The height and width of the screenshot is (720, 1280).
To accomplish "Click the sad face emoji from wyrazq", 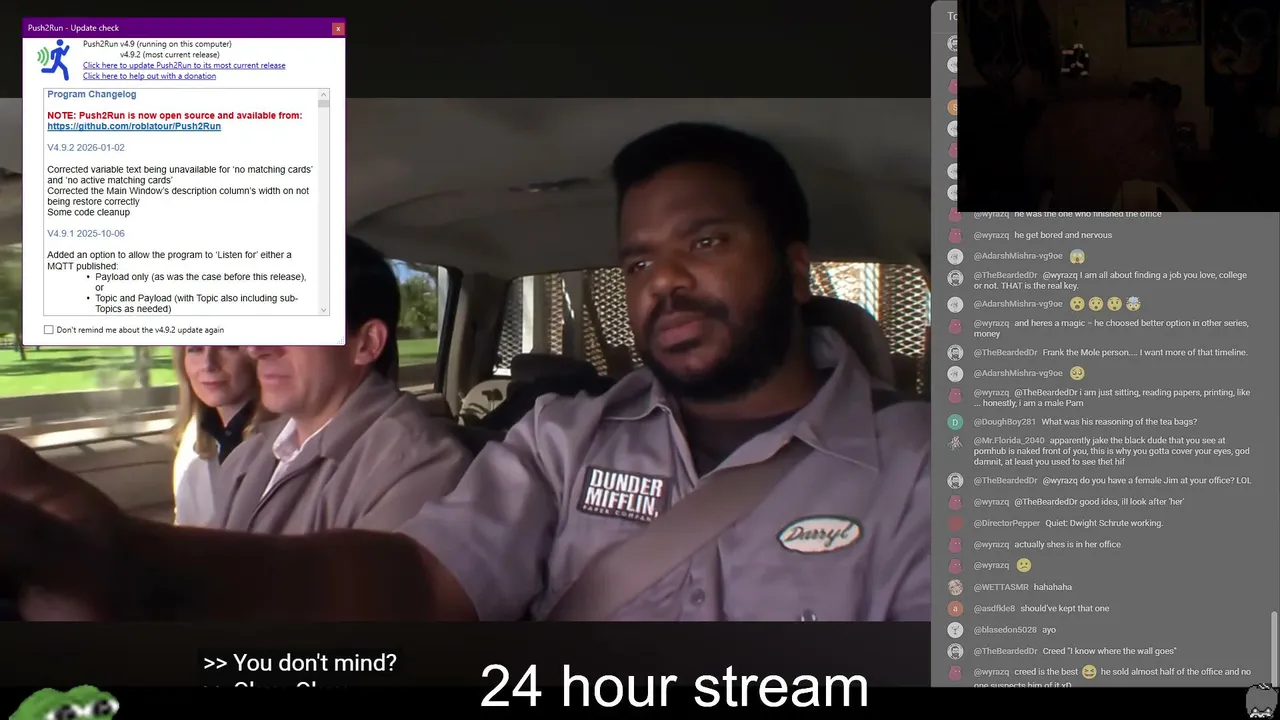I will [1023, 566].
